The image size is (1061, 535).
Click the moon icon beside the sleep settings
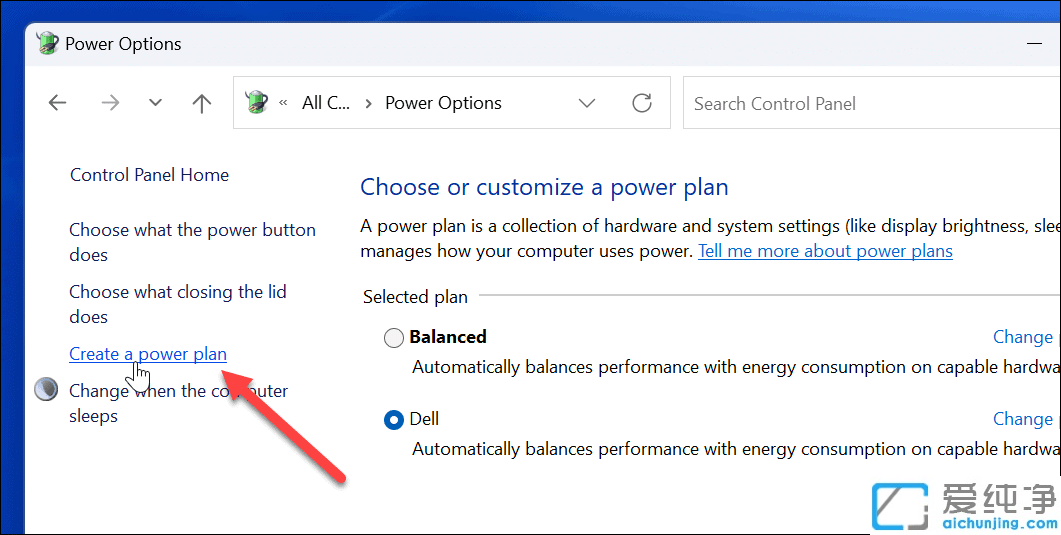pyautogui.click(x=46, y=390)
